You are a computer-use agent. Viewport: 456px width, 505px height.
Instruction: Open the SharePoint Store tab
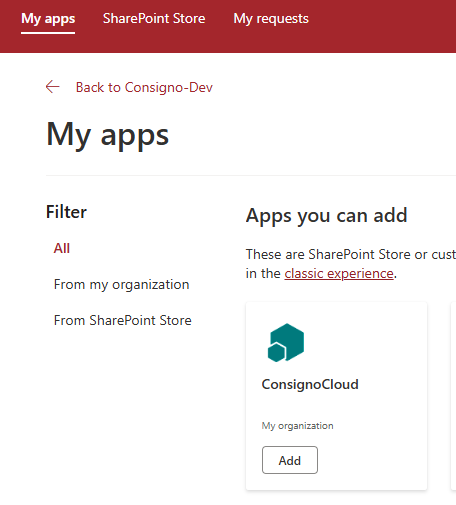pos(154,19)
